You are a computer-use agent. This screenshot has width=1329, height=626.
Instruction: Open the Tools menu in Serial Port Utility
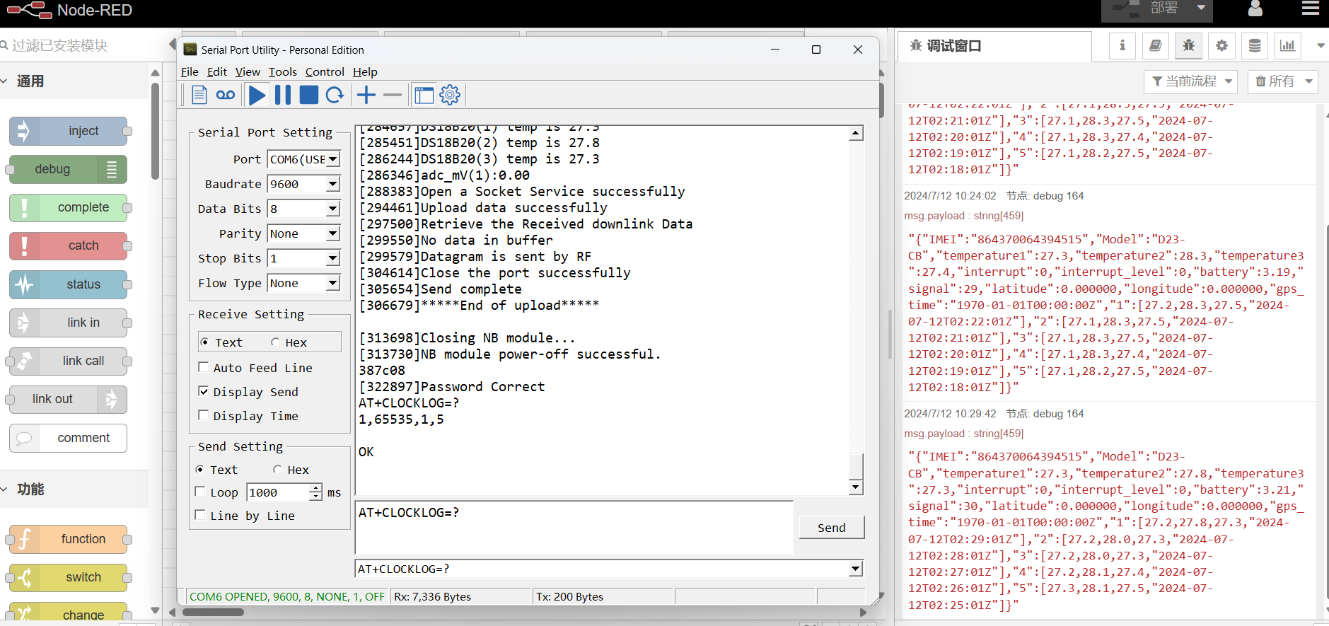point(283,72)
